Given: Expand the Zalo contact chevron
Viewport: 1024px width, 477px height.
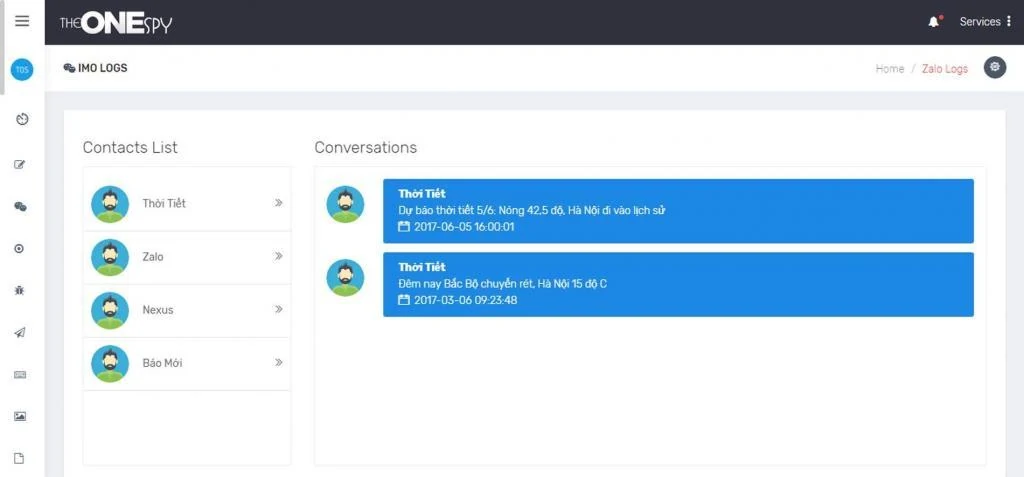Looking at the screenshot, I should tap(279, 256).
